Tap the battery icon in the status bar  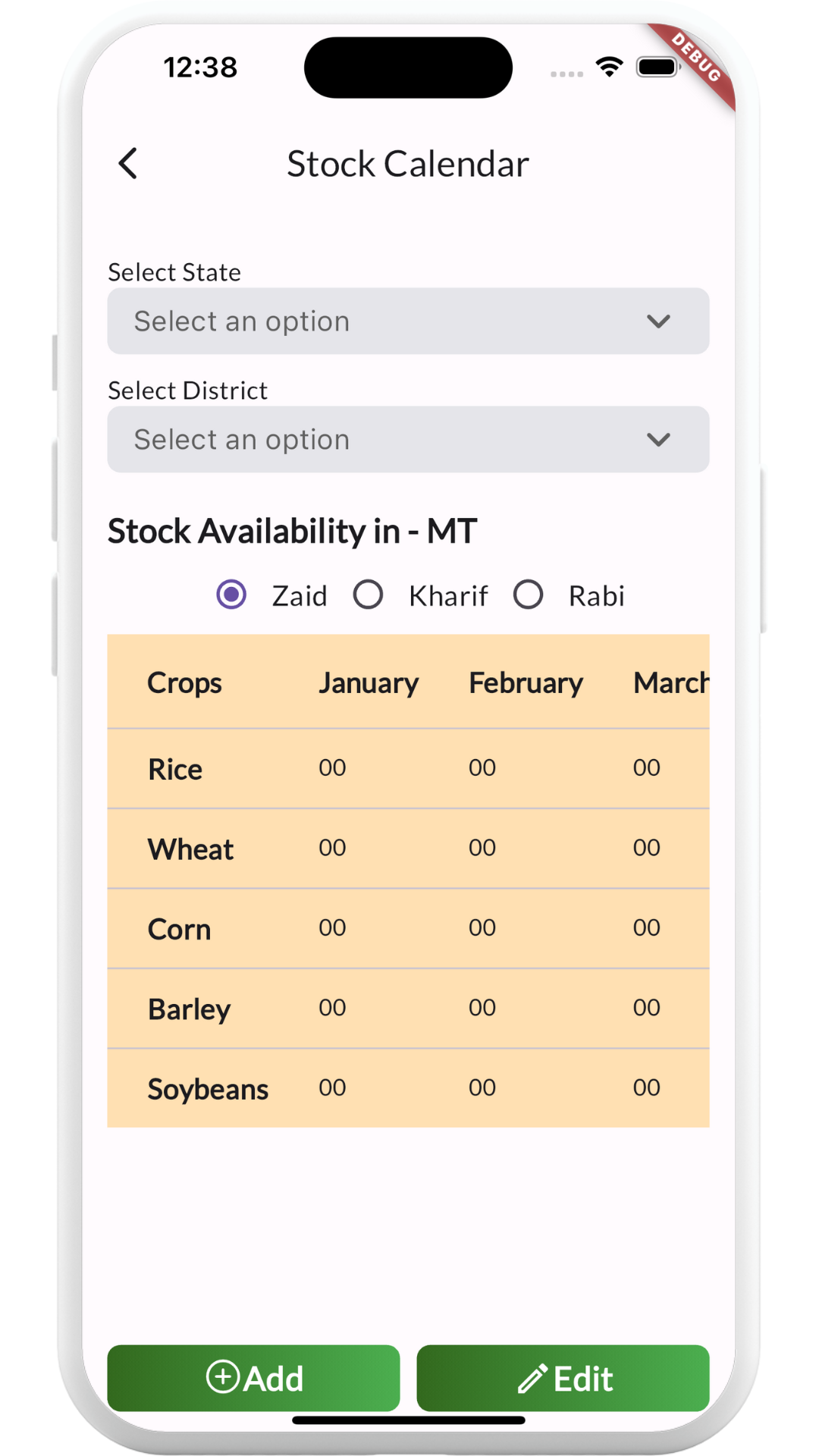[658, 67]
